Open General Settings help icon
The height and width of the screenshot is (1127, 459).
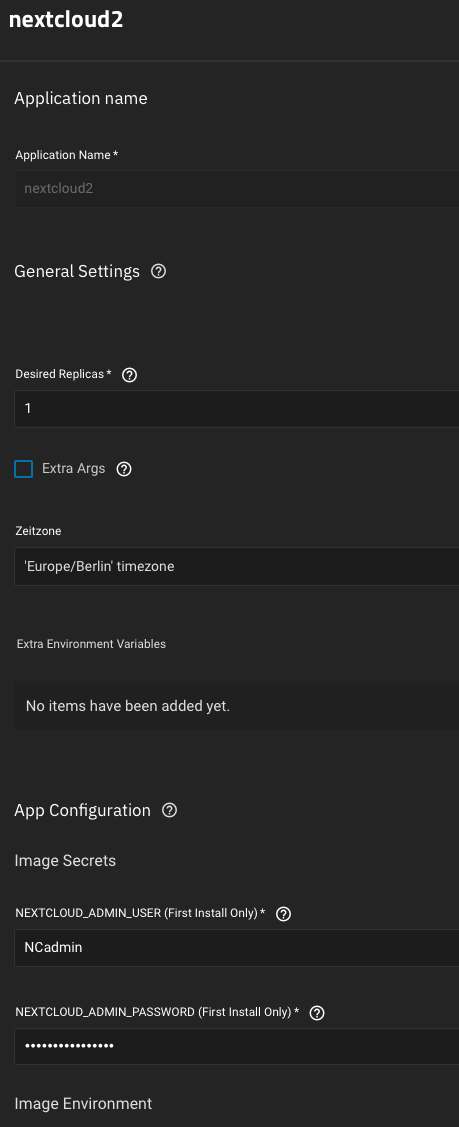(159, 271)
